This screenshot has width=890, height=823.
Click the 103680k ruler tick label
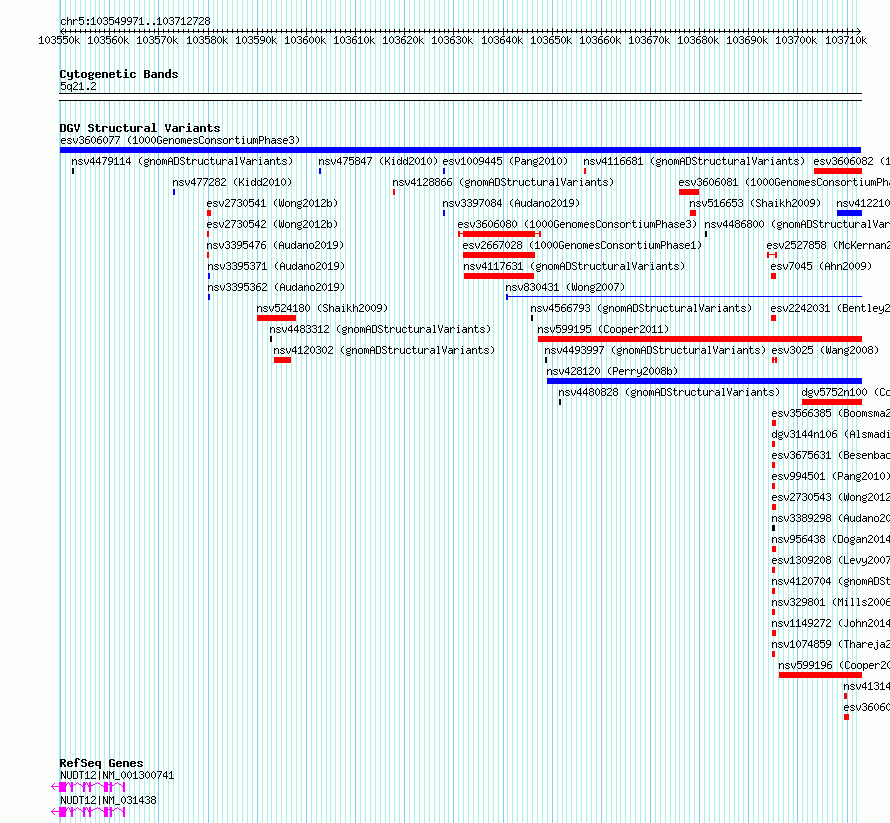(698, 40)
